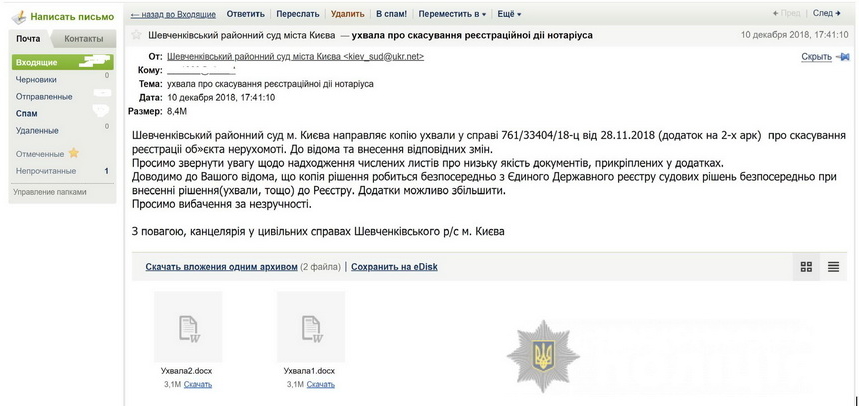Open the Ухвала2.docx file icon
859x406 pixels.
pos(188,327)
